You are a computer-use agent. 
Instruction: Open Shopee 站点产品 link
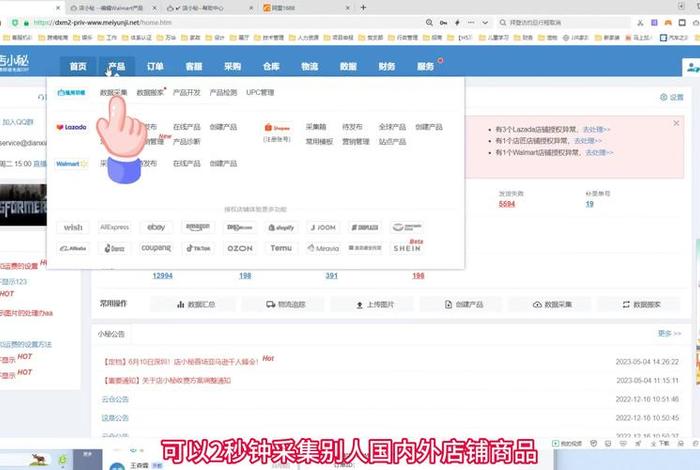pyautogui.click(x=392, y=141)
